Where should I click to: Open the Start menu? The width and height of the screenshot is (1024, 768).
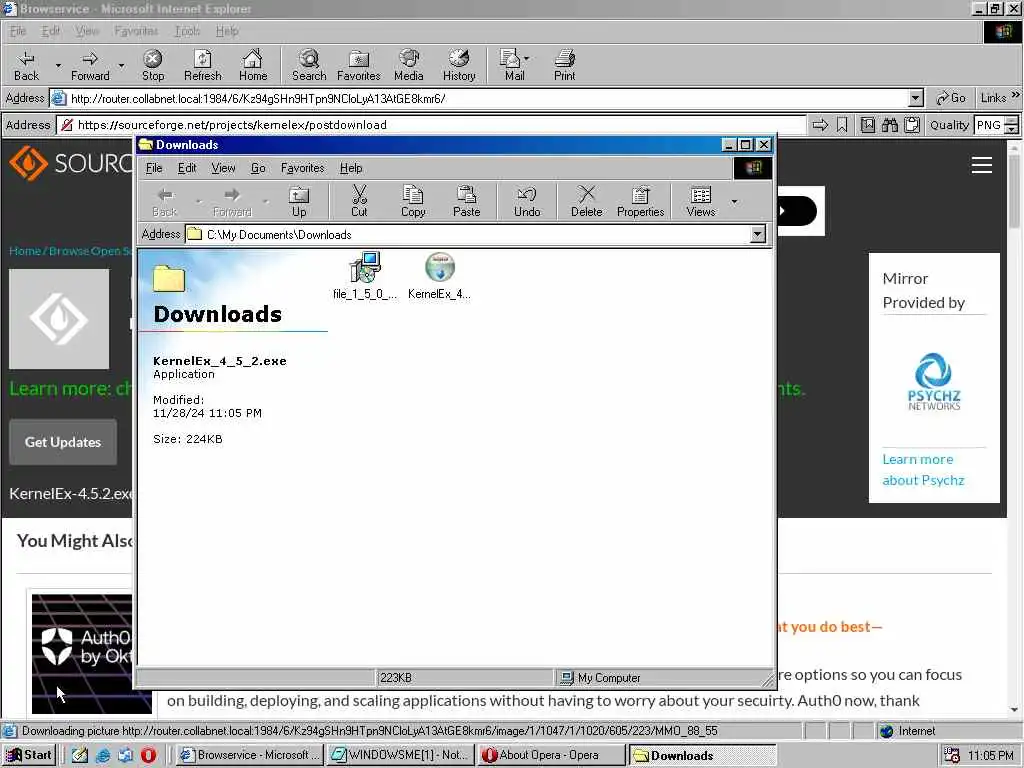[x=29, y=755]
